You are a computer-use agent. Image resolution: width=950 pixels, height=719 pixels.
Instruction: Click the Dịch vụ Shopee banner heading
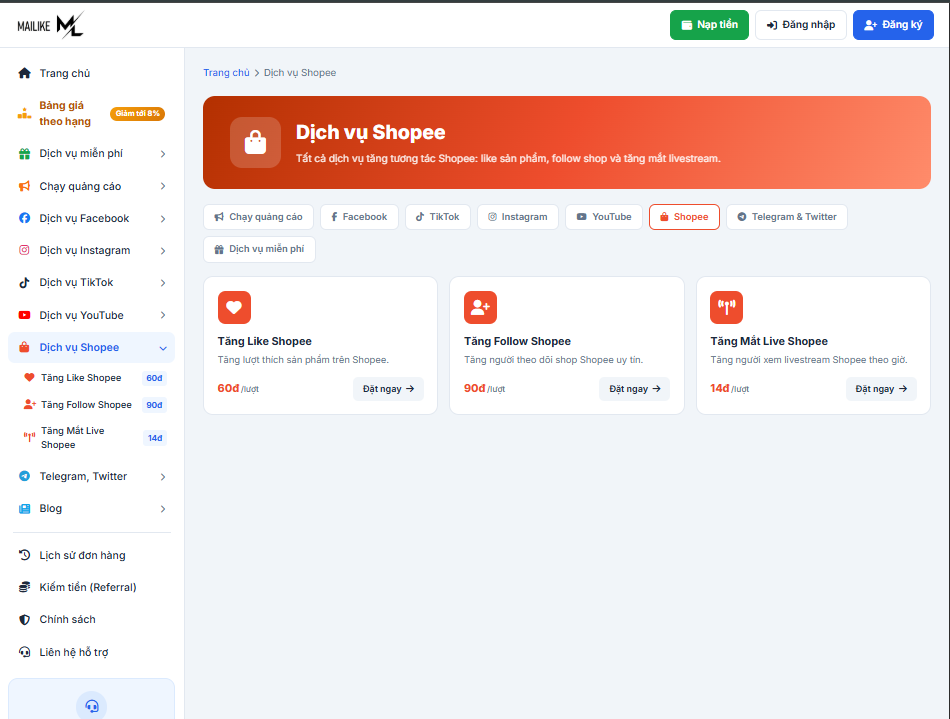[371, 132]
